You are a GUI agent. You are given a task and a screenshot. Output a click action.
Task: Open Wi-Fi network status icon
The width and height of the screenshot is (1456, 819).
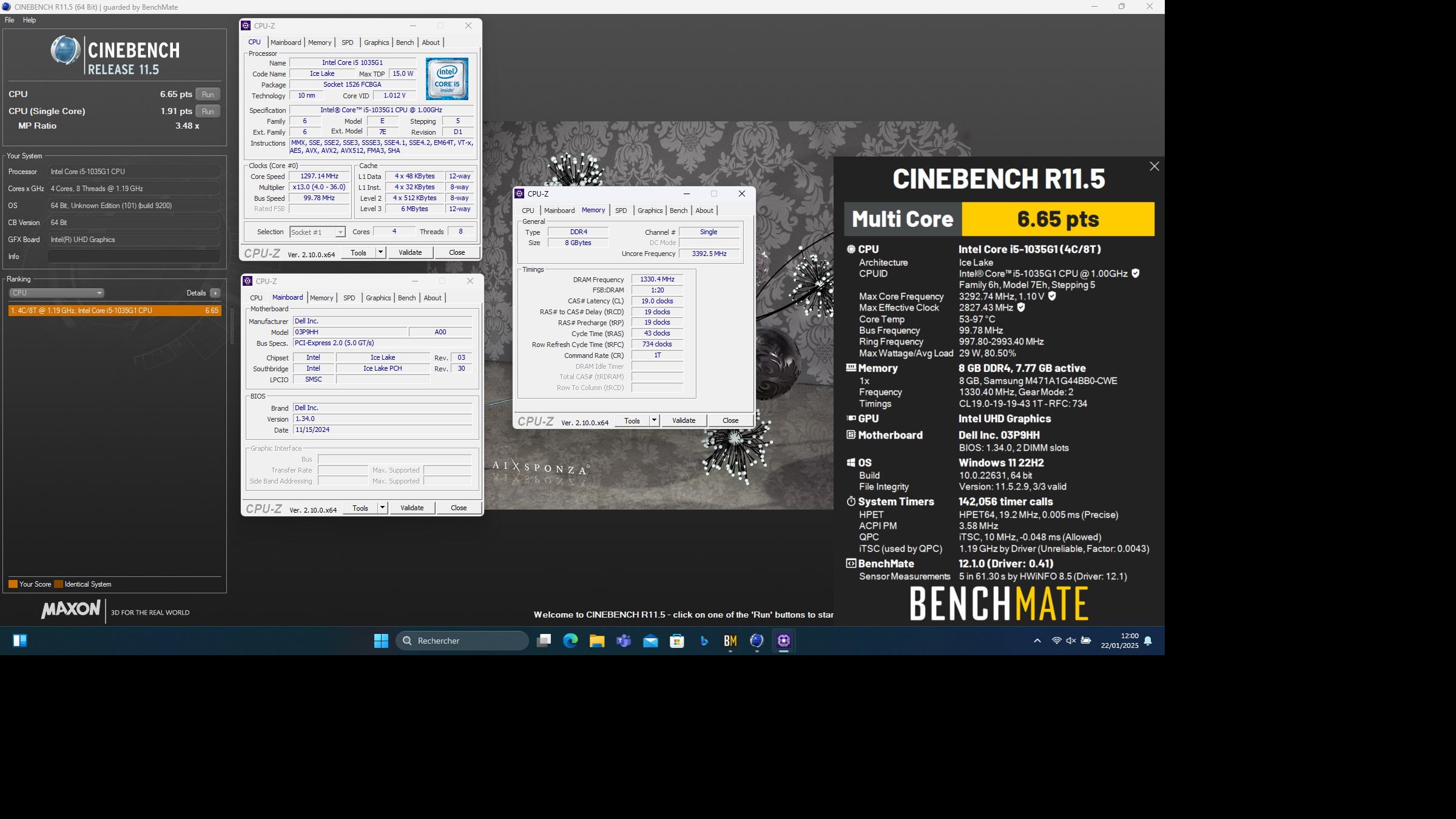(x=1056, y=641)
